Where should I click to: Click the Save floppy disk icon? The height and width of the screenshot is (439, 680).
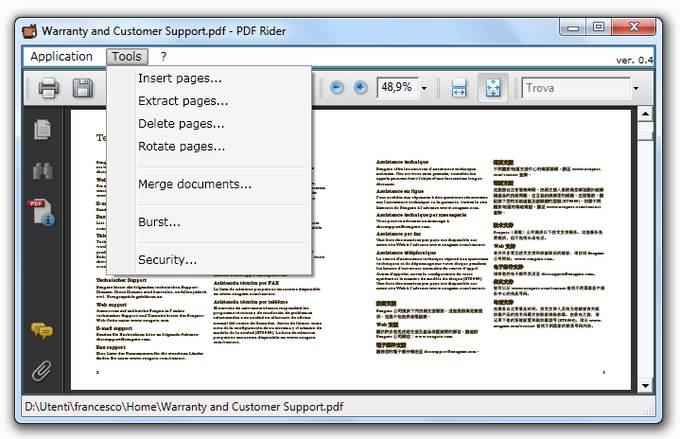(82, 88)
